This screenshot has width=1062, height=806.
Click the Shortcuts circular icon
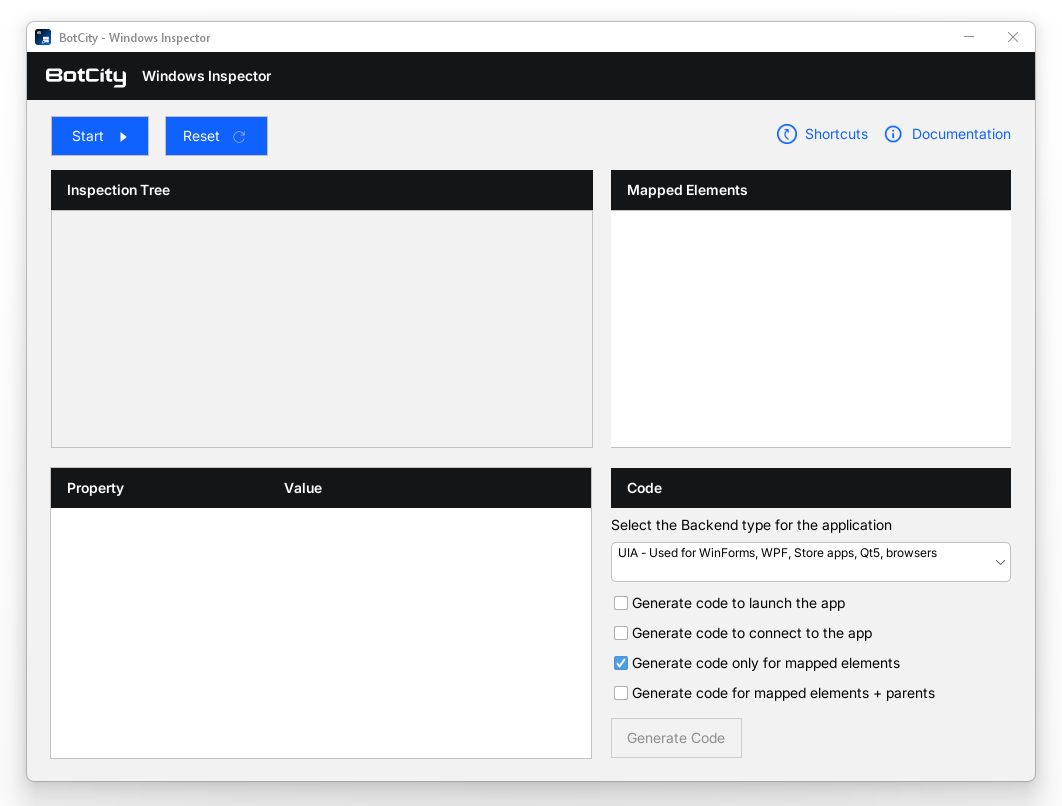pyautogui.click(x=787, y=134)
